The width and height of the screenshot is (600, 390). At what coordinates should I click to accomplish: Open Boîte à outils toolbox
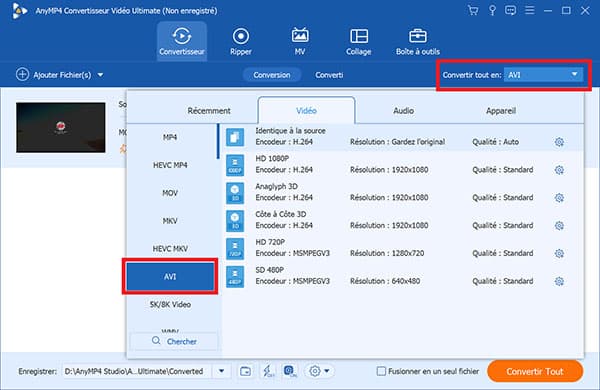click(x=417, y=41)
